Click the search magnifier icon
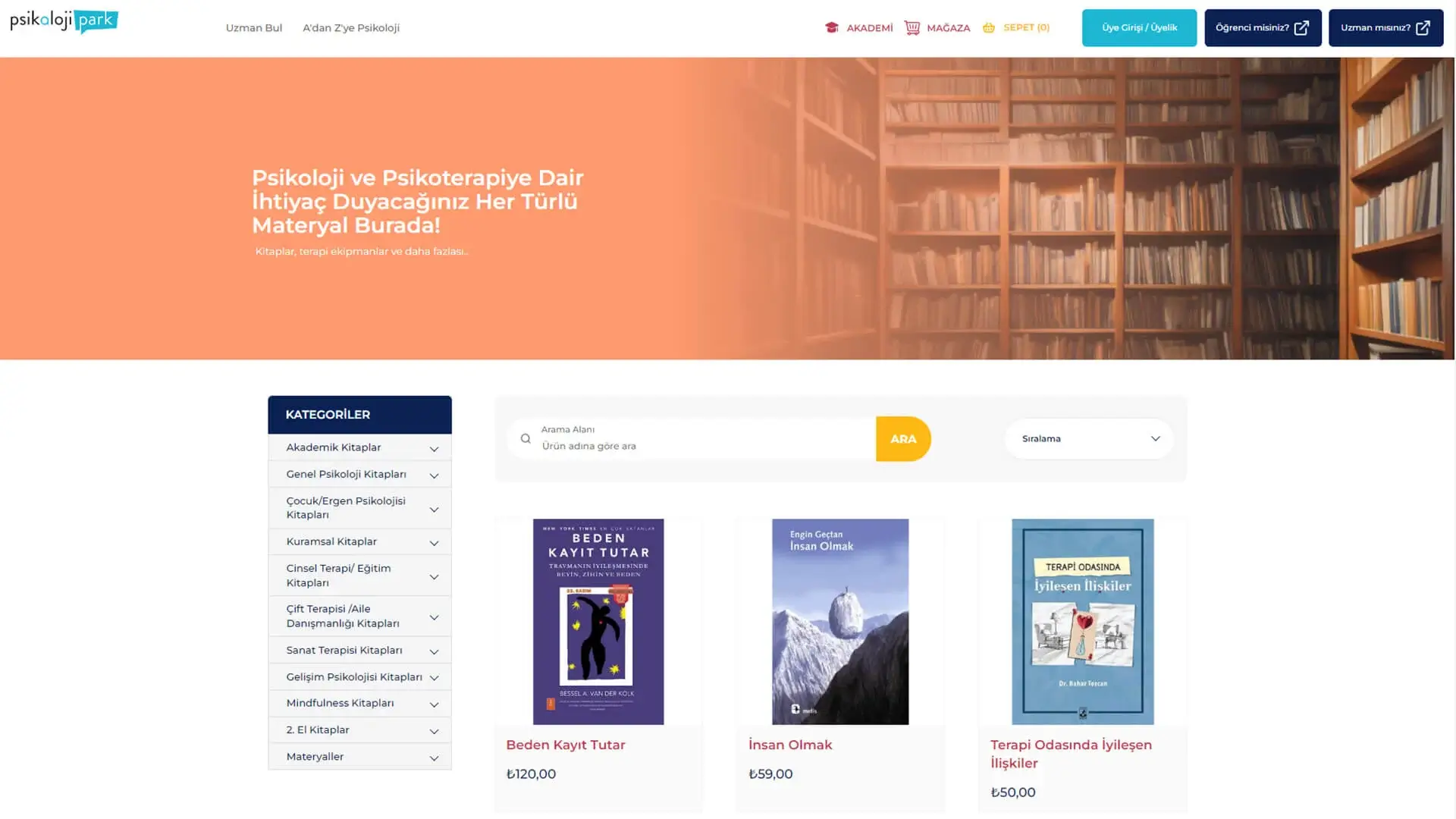This screenshot has width=1456, height=819. [x=526, y=438]
